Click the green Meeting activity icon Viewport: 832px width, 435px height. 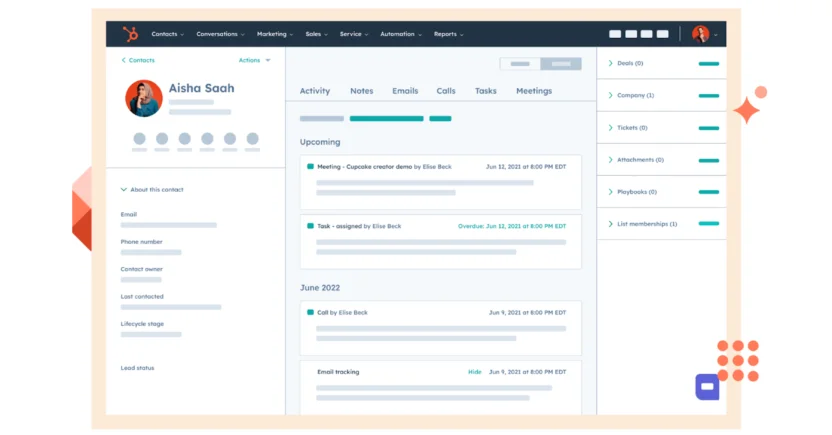pyautogui.click(x=311, y=167)
